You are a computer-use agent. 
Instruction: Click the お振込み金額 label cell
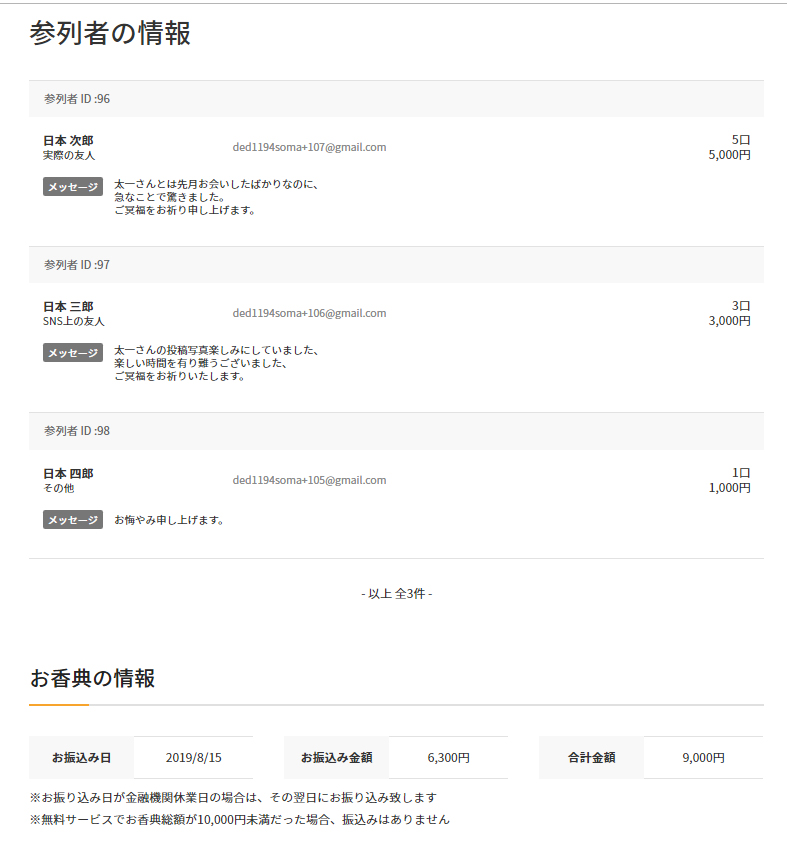(x=337, y=758)
